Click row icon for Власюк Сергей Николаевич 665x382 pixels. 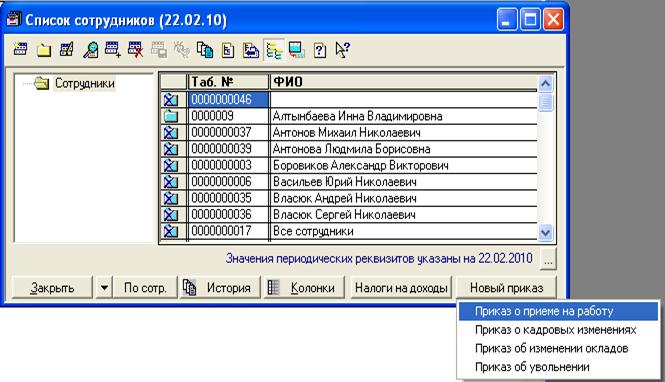point(170,215)
